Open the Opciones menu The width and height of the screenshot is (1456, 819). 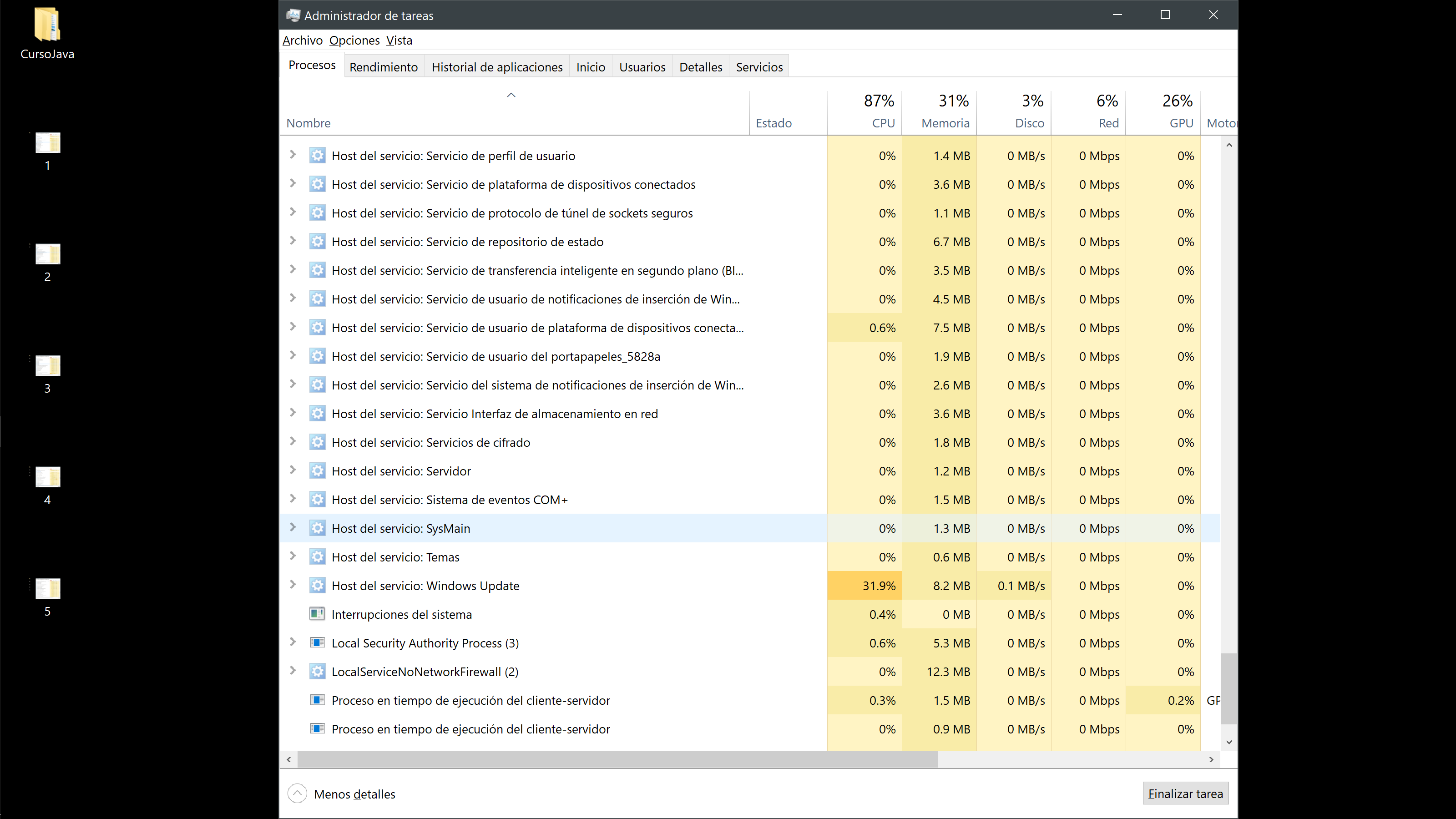tap(354, 40)
